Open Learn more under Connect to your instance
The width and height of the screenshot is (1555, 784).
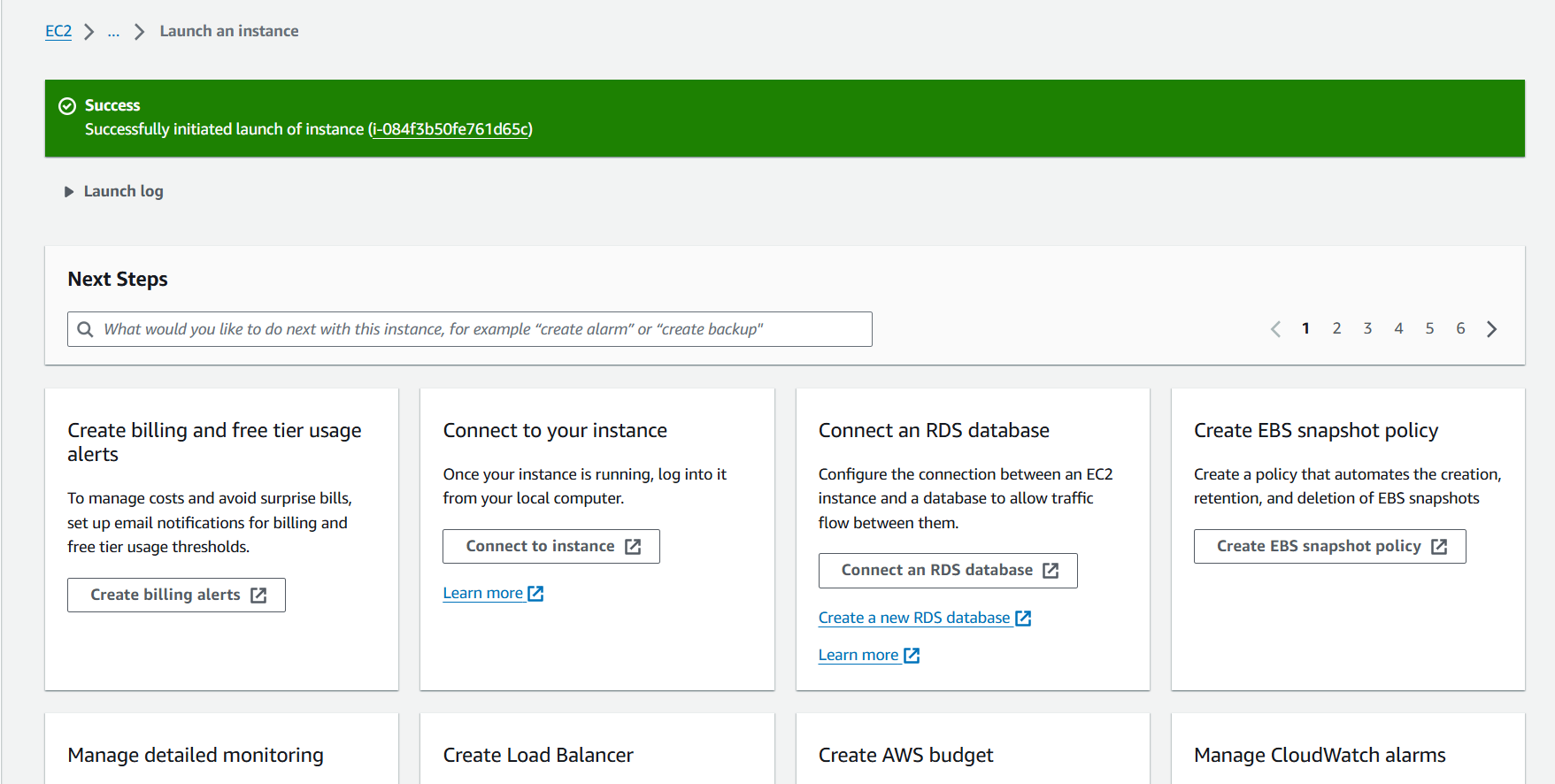pyautogui.click(x=493, y=593)
